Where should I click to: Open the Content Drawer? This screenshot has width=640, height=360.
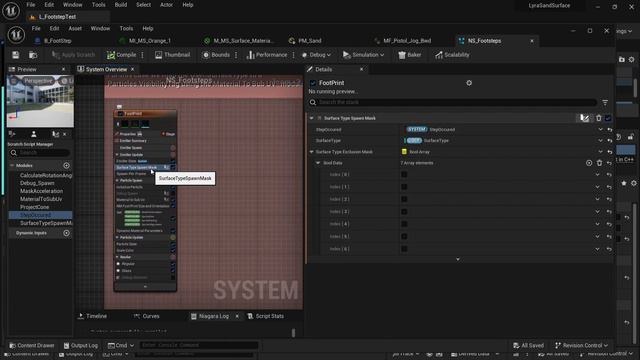coord(31,345)
